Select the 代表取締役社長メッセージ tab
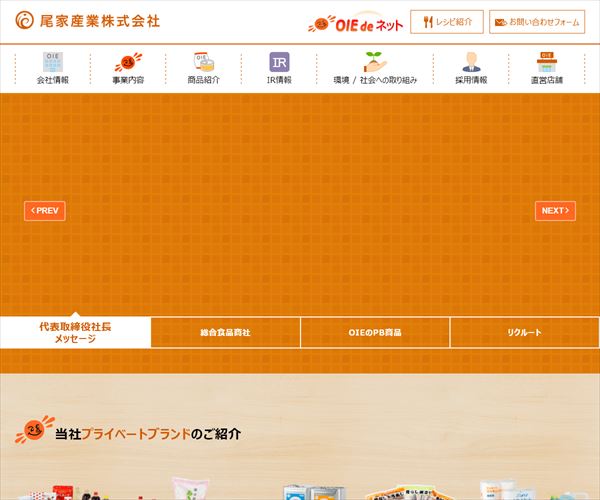Screen dimensions: 600x500 pyautogui.click(x=75, y=332)
